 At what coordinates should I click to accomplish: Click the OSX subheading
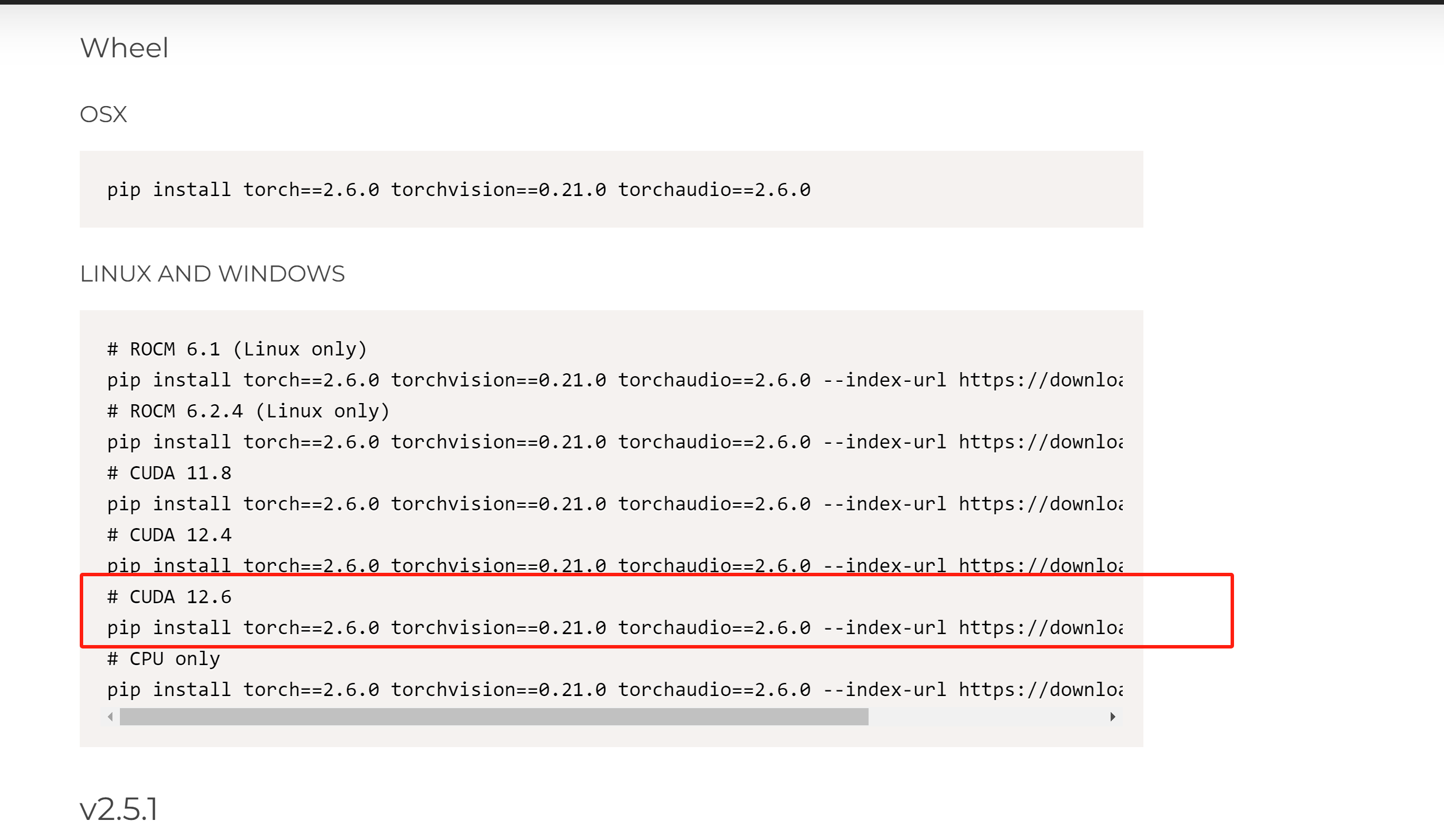click(x=103, y=114)
